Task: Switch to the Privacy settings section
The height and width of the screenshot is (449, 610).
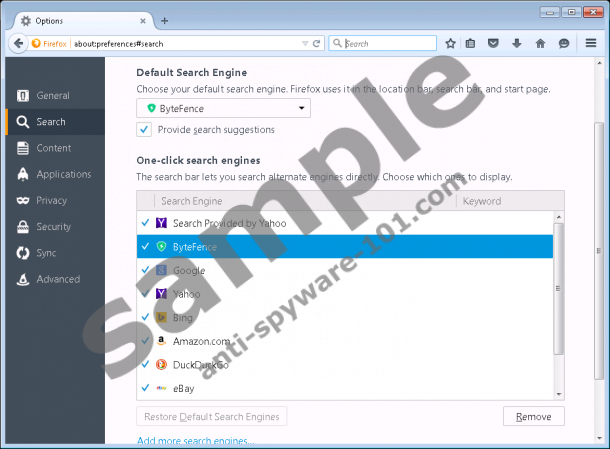Action: (51, 201)
